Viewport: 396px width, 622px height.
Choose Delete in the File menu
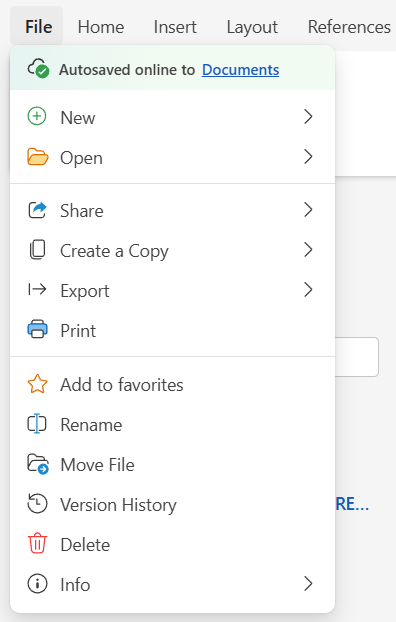click(172, 545)
